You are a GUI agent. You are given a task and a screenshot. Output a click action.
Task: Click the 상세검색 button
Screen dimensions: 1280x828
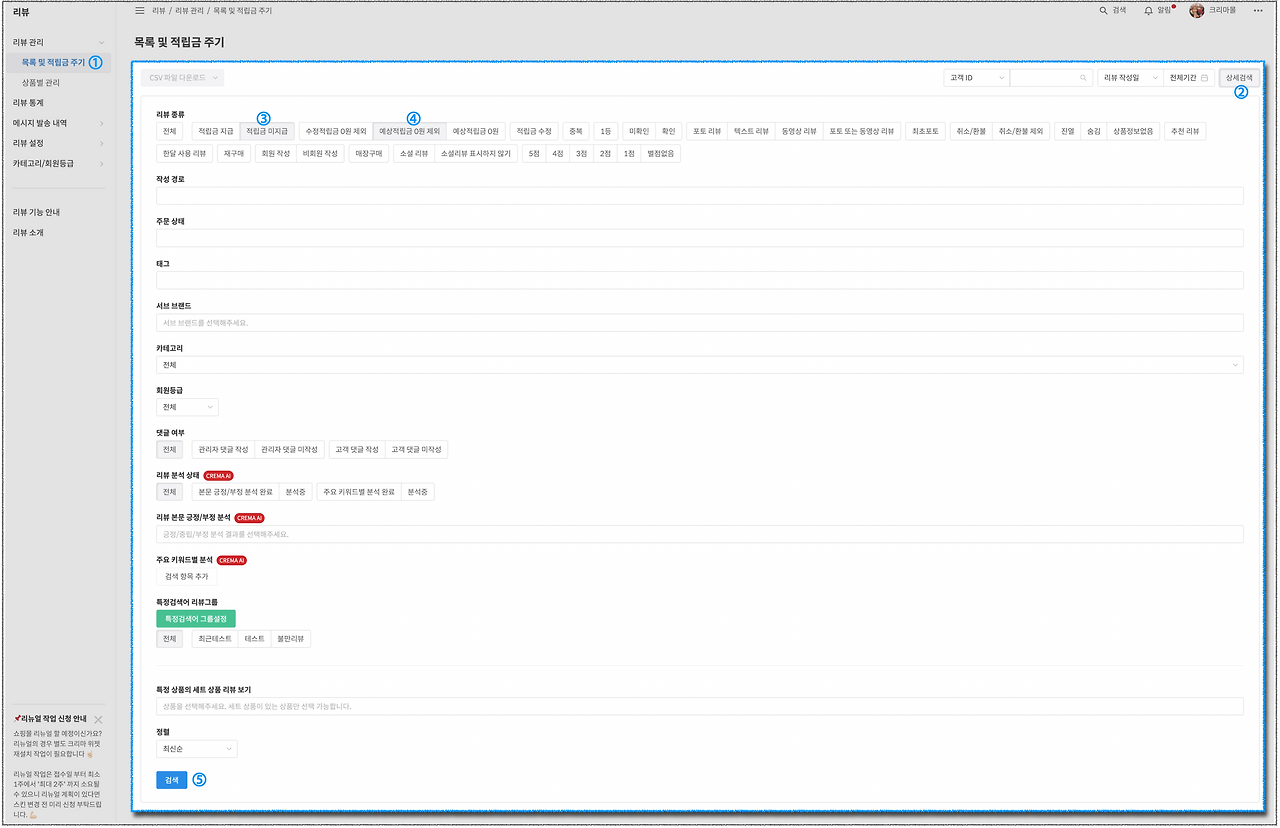1240,77
